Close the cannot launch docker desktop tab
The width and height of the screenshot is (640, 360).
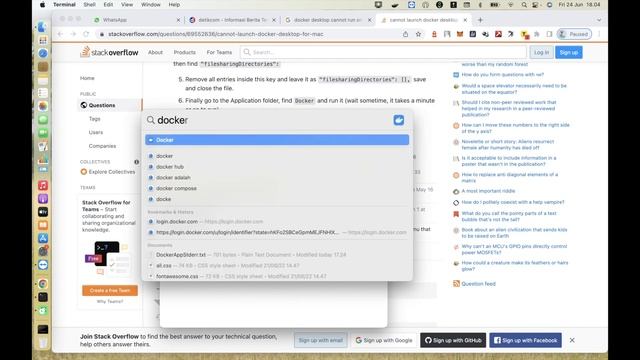pyautogui.click(x=465, y=20)
